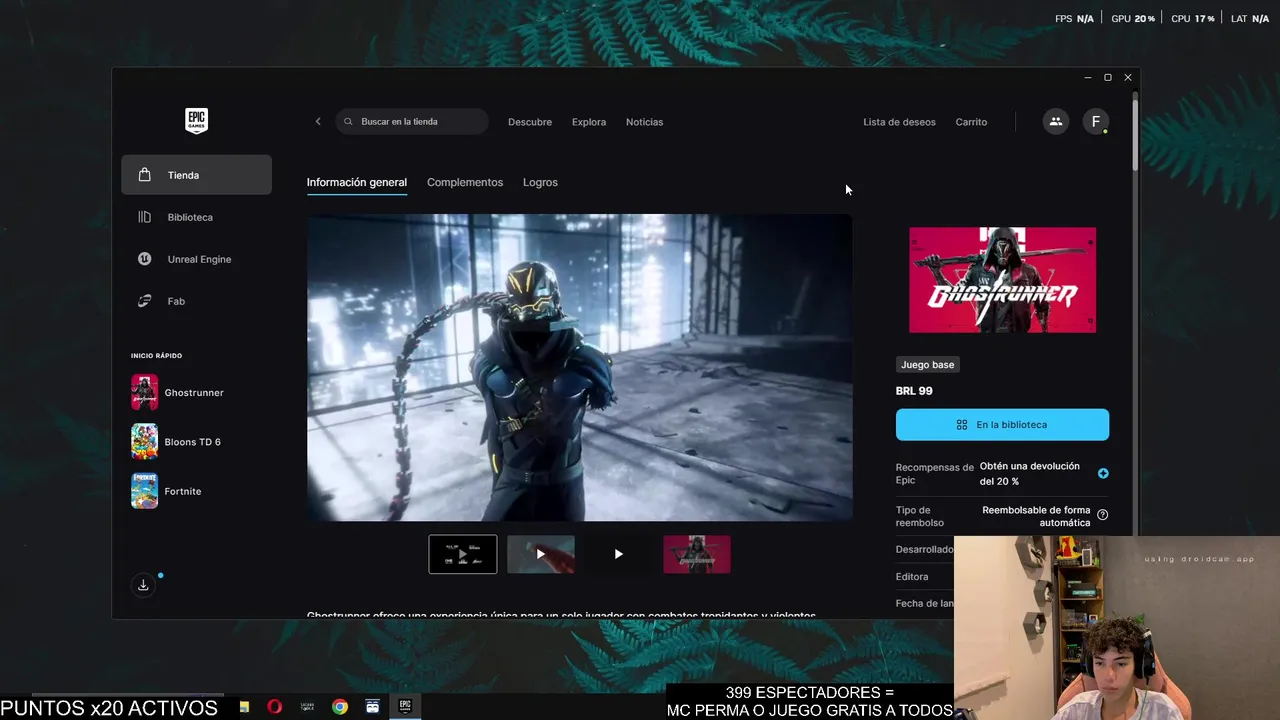Open the taskbar app next to Chrome
Image resolution: width=1280 pixels, height=720 pixels.
click(373, 706)
